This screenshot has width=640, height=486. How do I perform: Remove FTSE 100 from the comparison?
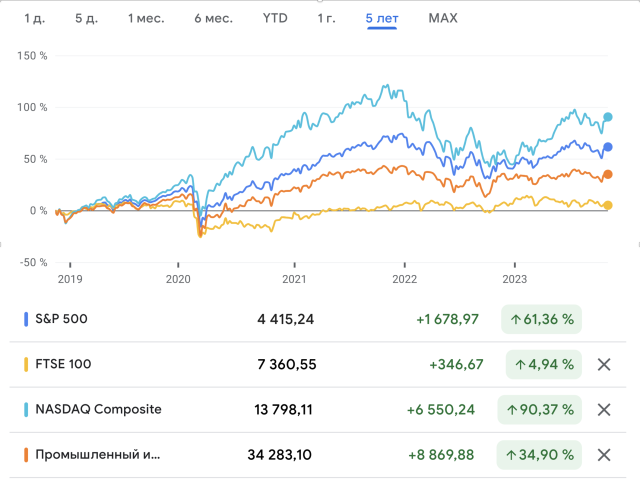point(604,364)
